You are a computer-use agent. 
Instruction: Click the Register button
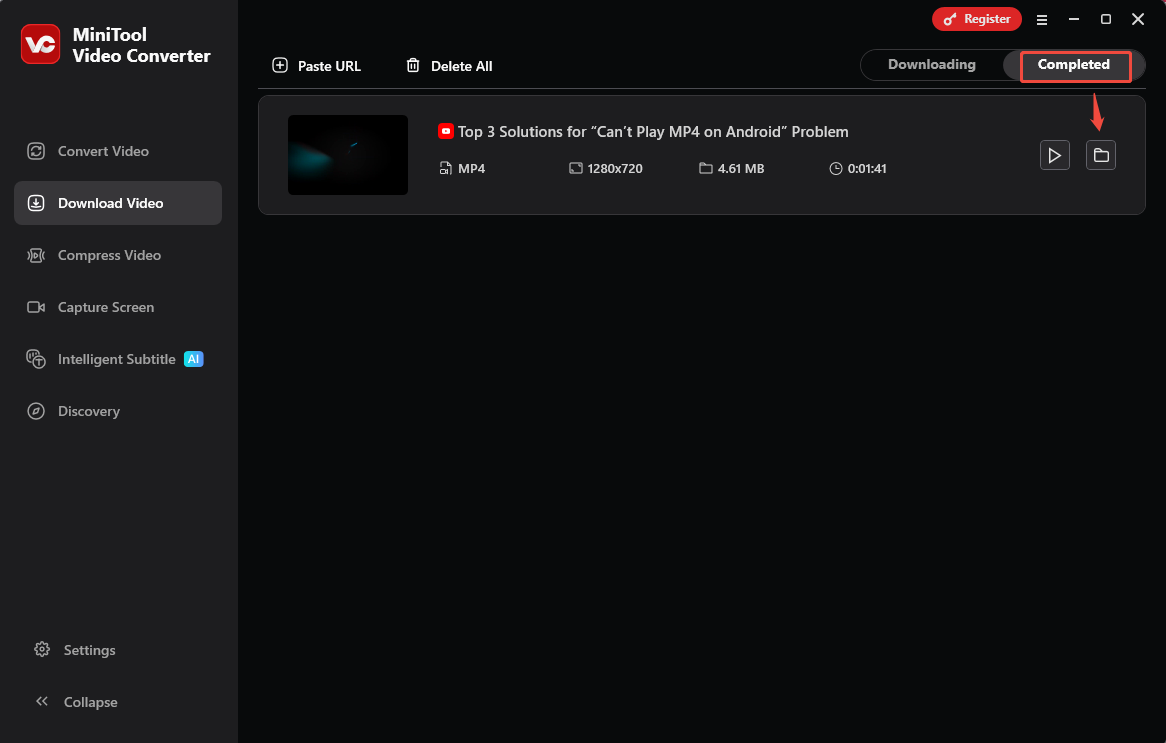point(976,18)
